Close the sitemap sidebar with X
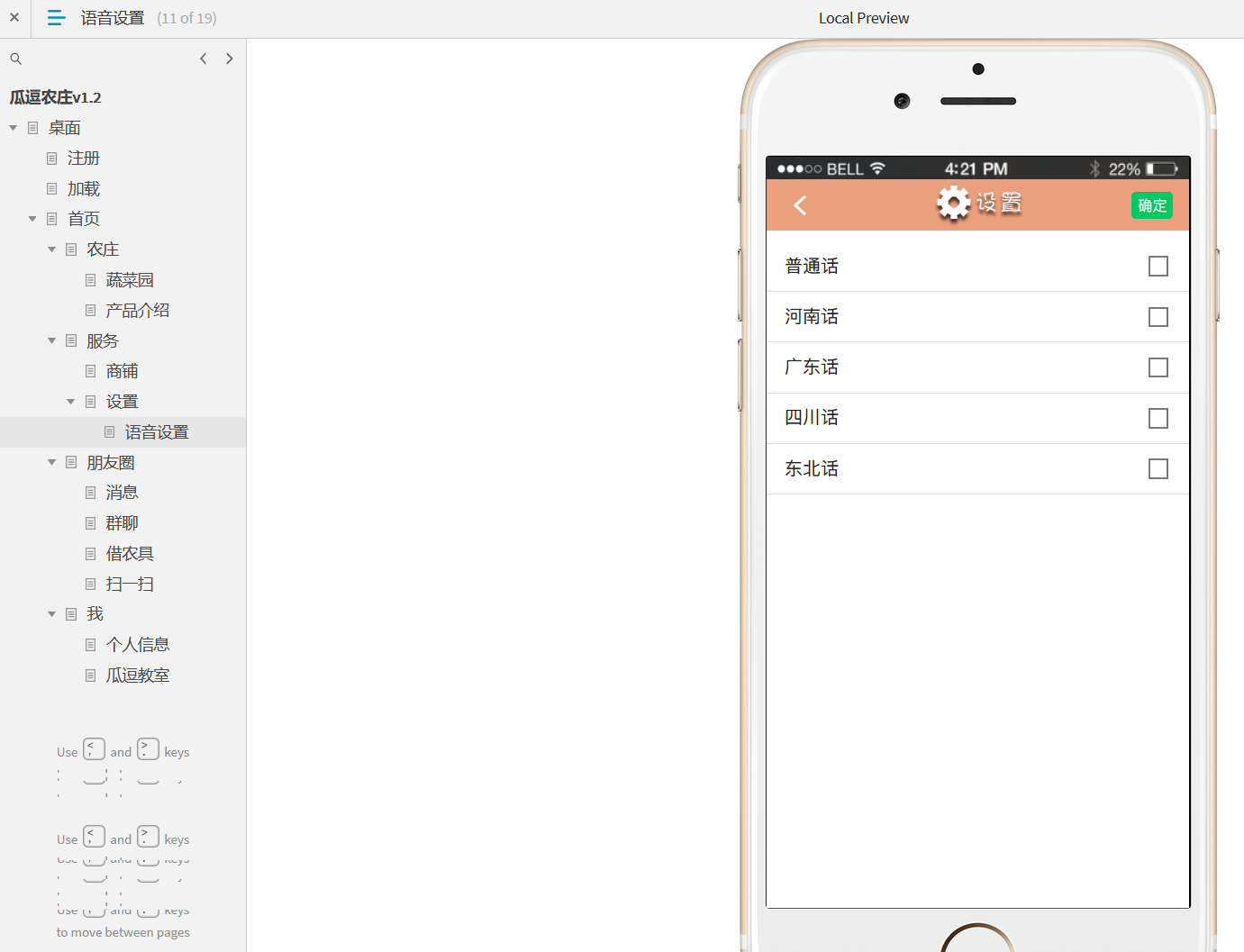This screenshot has width=1244, height=952. click(14, 17)
